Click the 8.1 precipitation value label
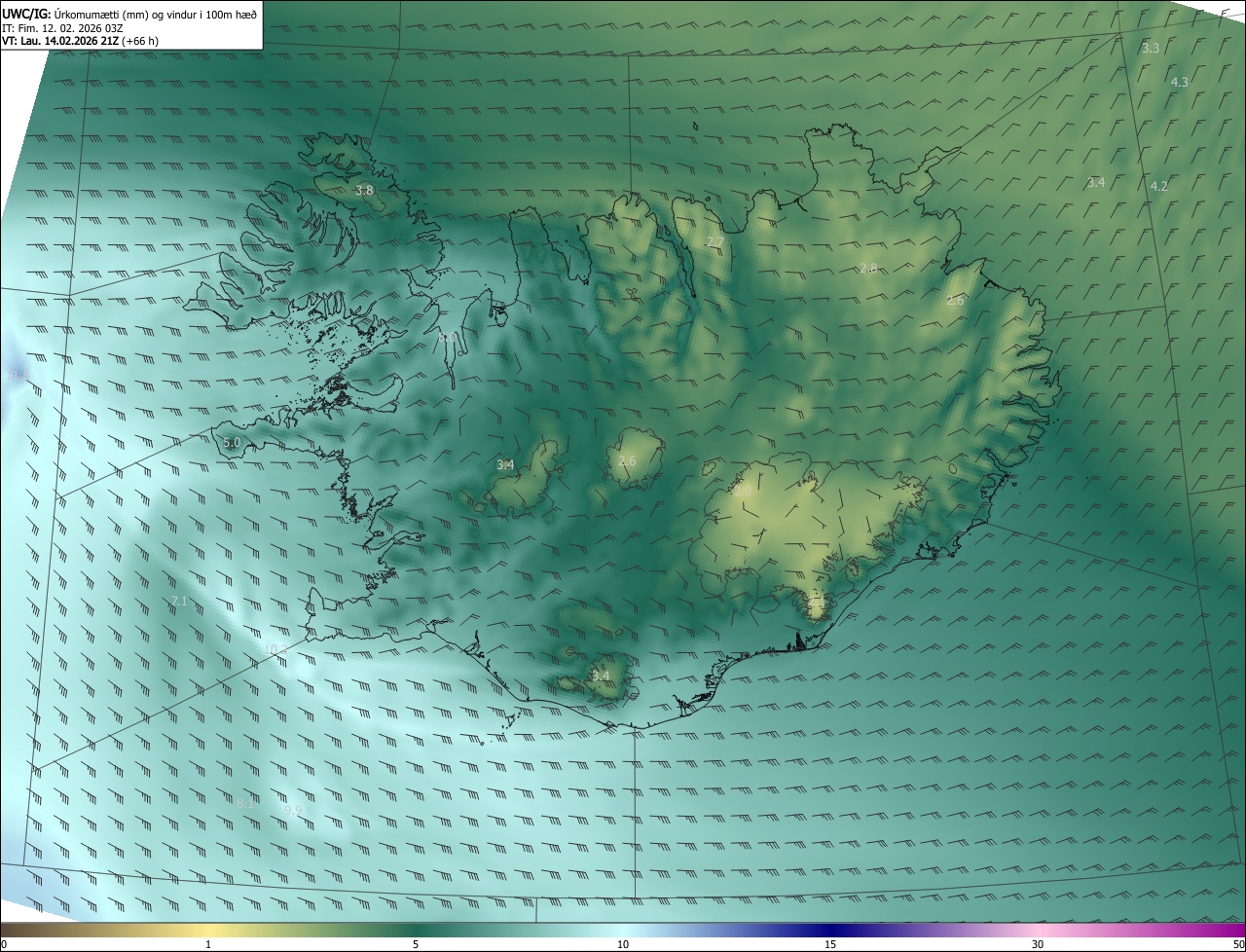The height and width of the screenshot is (952, 1246). pyautogui.click(x=245, y=803)
